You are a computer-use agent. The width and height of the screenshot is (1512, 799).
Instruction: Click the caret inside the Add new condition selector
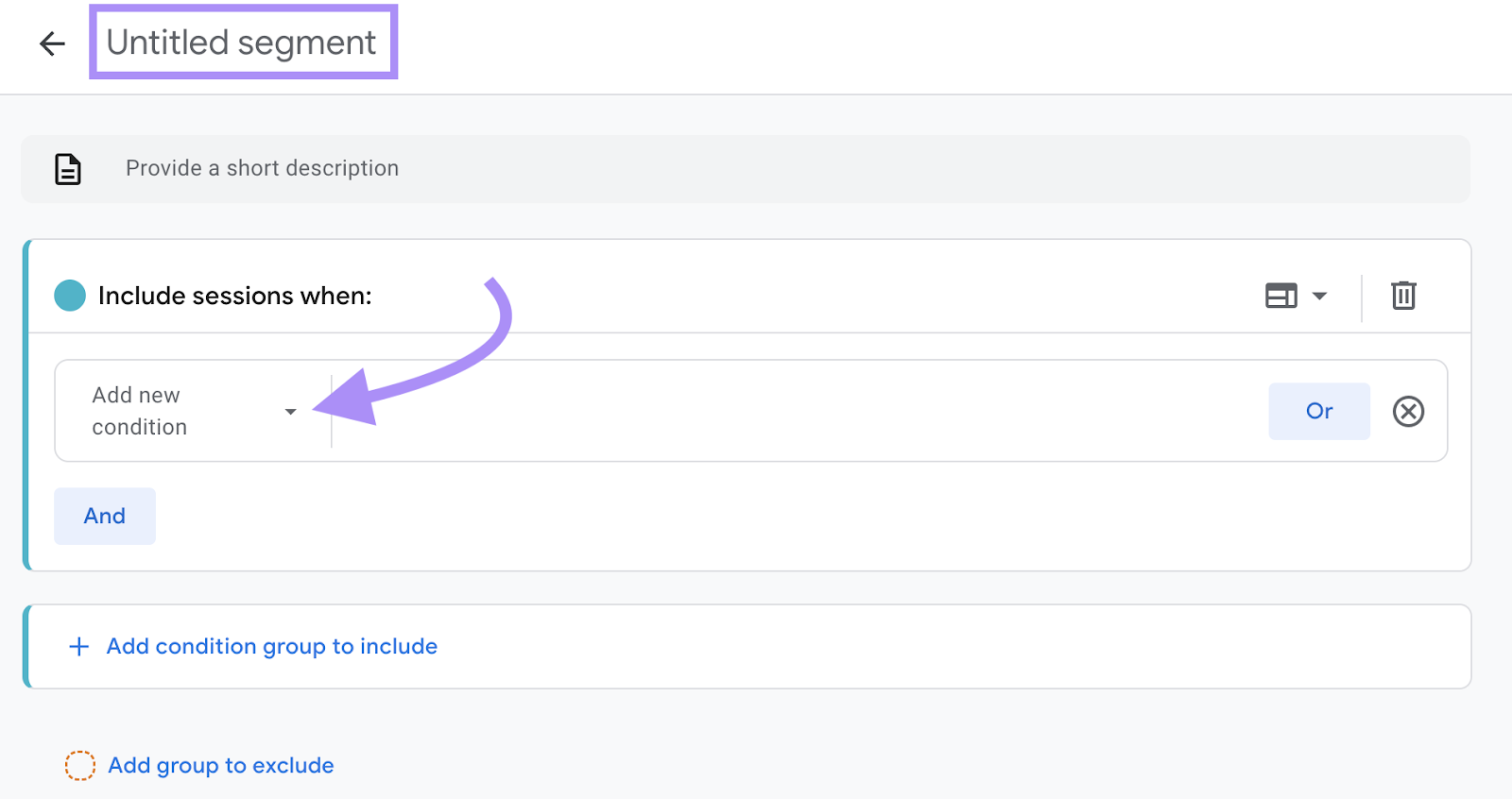tap(290, 412)
